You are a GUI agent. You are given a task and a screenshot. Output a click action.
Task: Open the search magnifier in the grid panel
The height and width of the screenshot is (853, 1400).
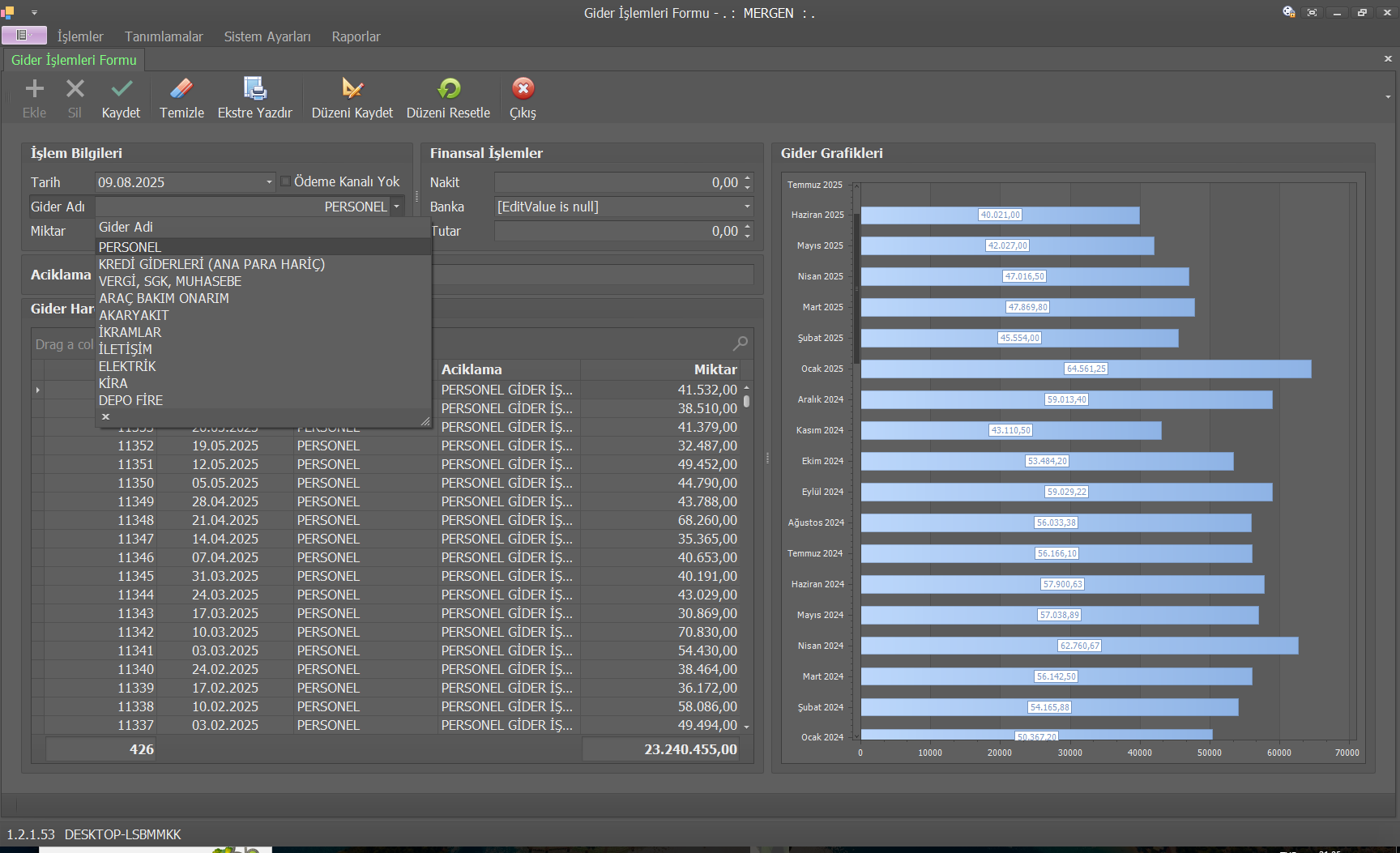pos(740,343)
